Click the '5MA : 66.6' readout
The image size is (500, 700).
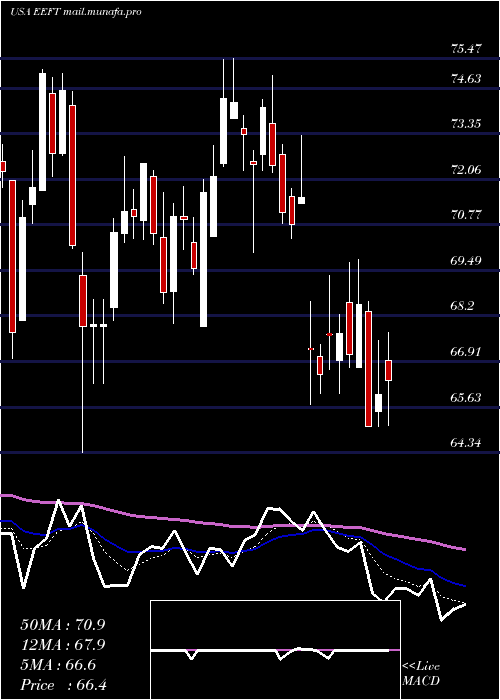pos(58,665)
